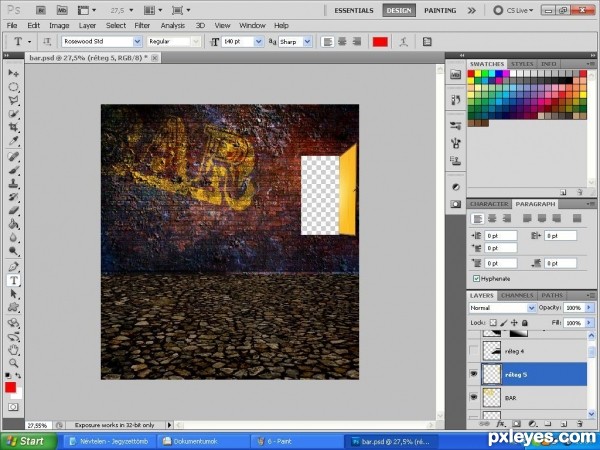Select the Quick Selection tool
This screenshot has width=600, height=450.
13,114
